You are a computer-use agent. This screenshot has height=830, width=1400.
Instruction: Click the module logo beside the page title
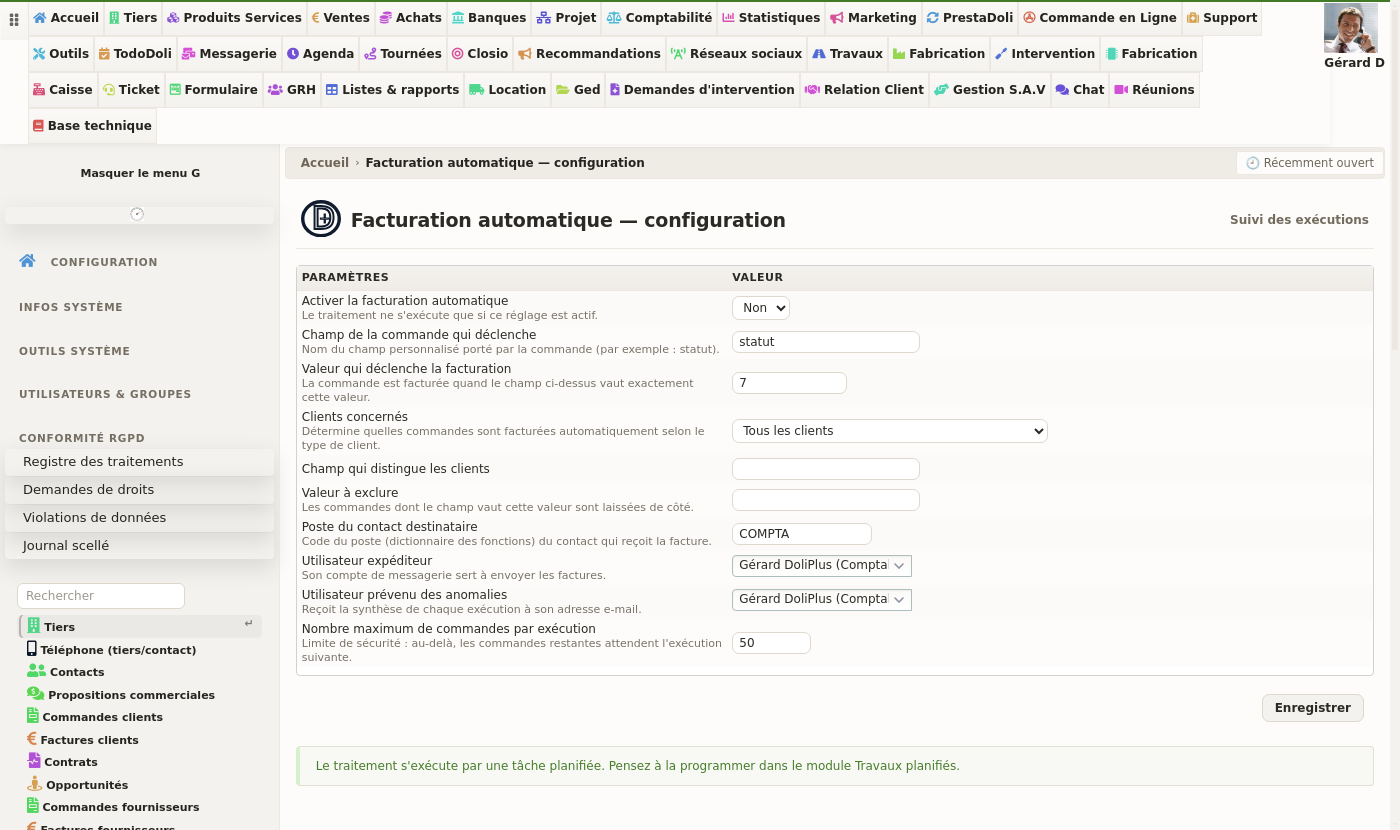(x=321, y=219)
